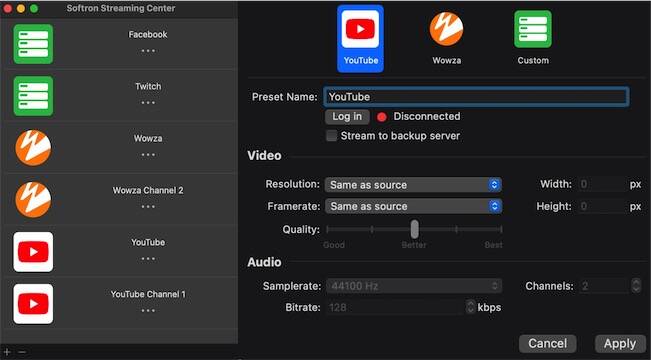Select the 'Facebook' preset name text
This screenshot has width=651, height=360.
pos(148,34)
